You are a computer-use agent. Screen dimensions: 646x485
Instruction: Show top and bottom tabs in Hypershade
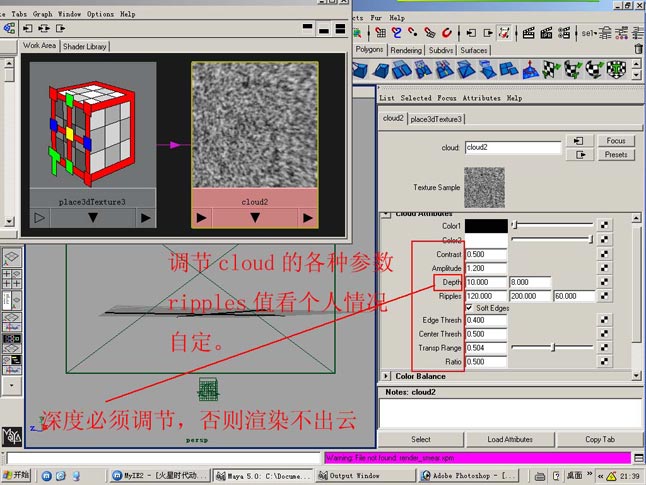(340, 28)
